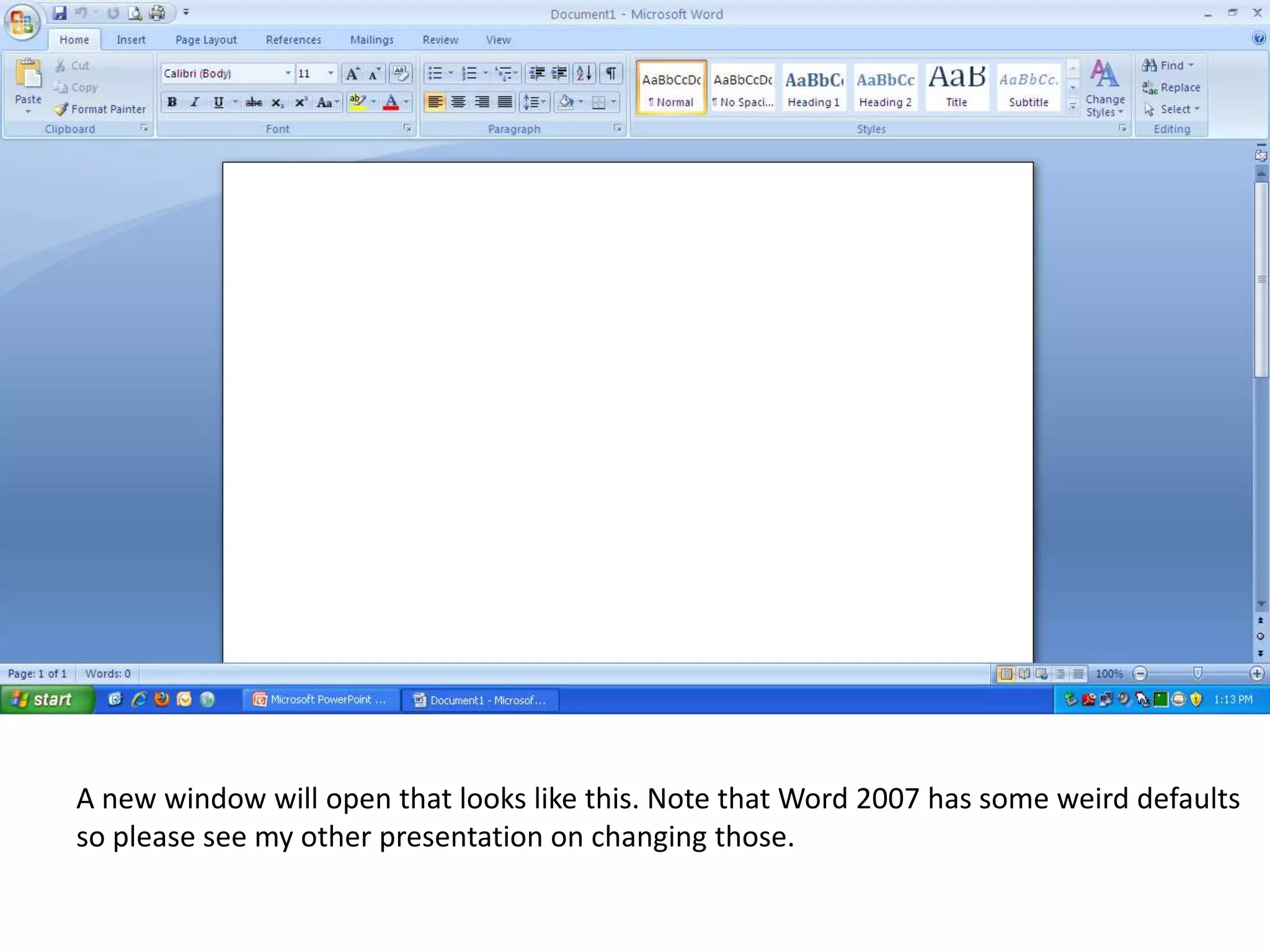The height and width of the screenshot is (952, 1270).
Task: Customize Quick Access Toolbar dropdown
Action: (186, 12)
